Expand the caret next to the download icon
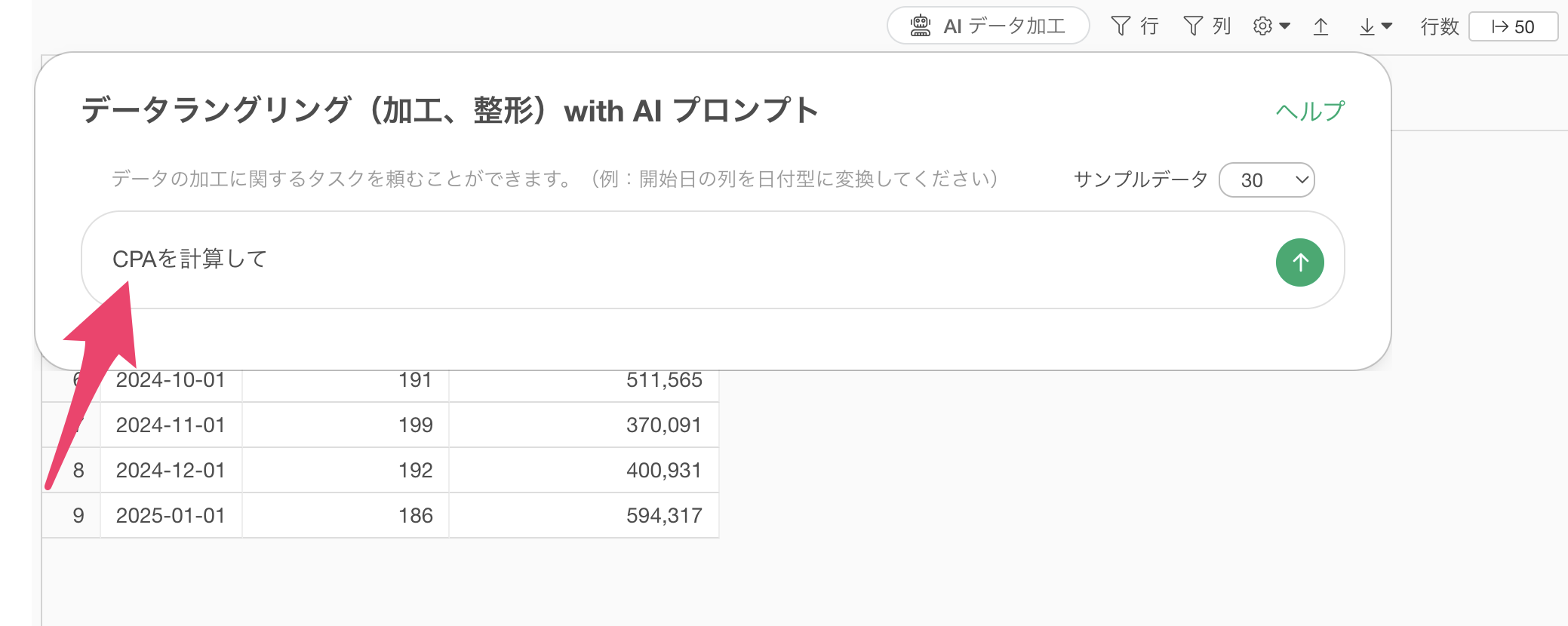The height and width of the screenshot is (626, 1568). pyautogui.click(x=1387, y=26)
